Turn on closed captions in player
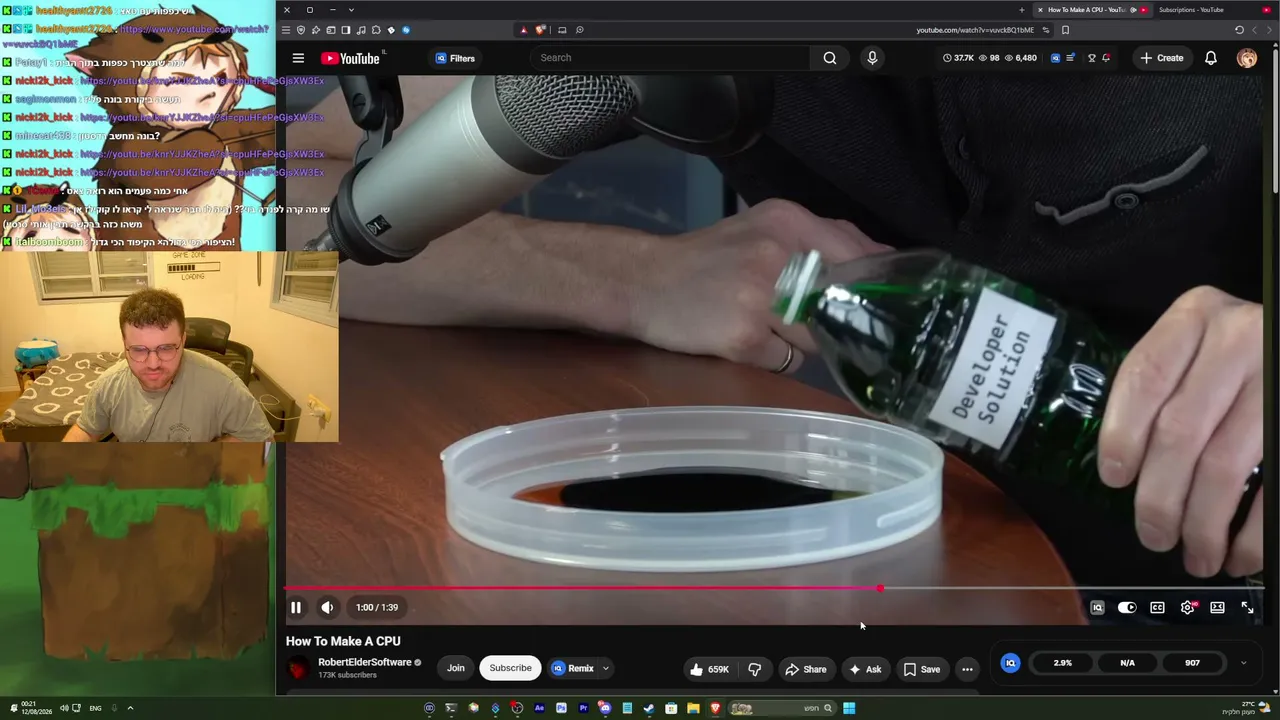This screenshot has height=720, width=1280. [x=1157, y=607]
